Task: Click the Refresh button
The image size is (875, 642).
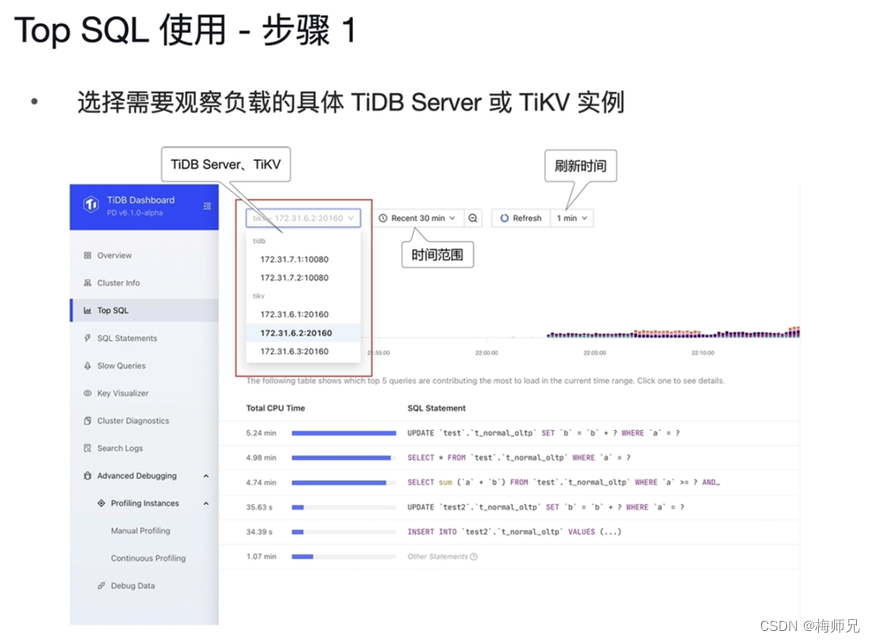Action: pyautogui.click(x=520, y=218)
